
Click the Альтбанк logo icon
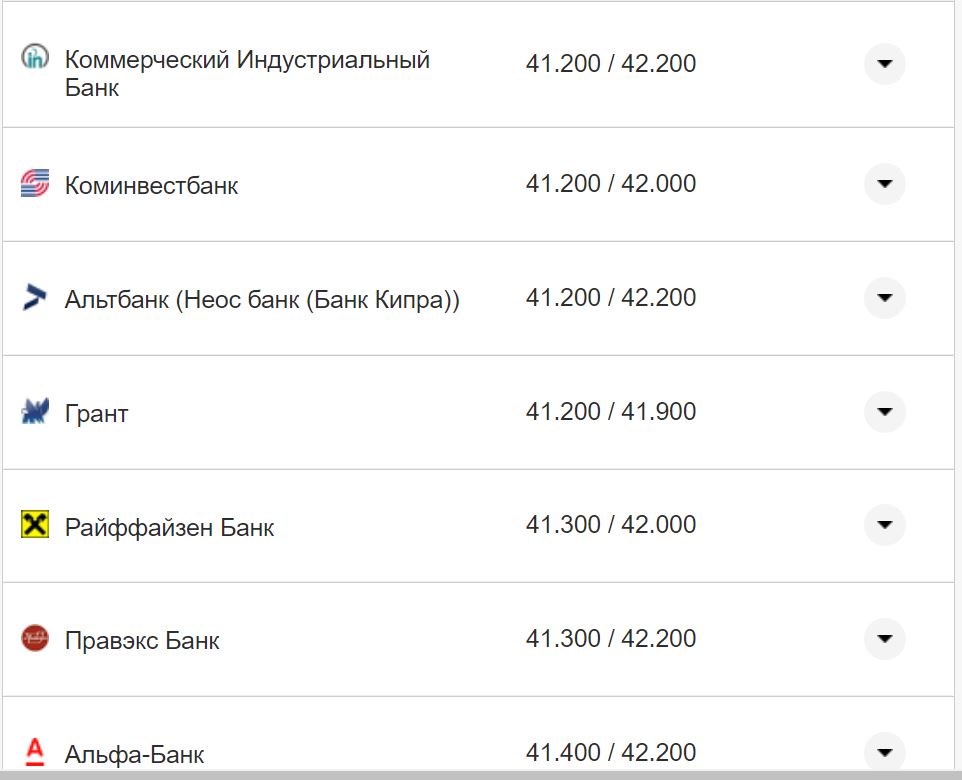click(x=35, y=297)
